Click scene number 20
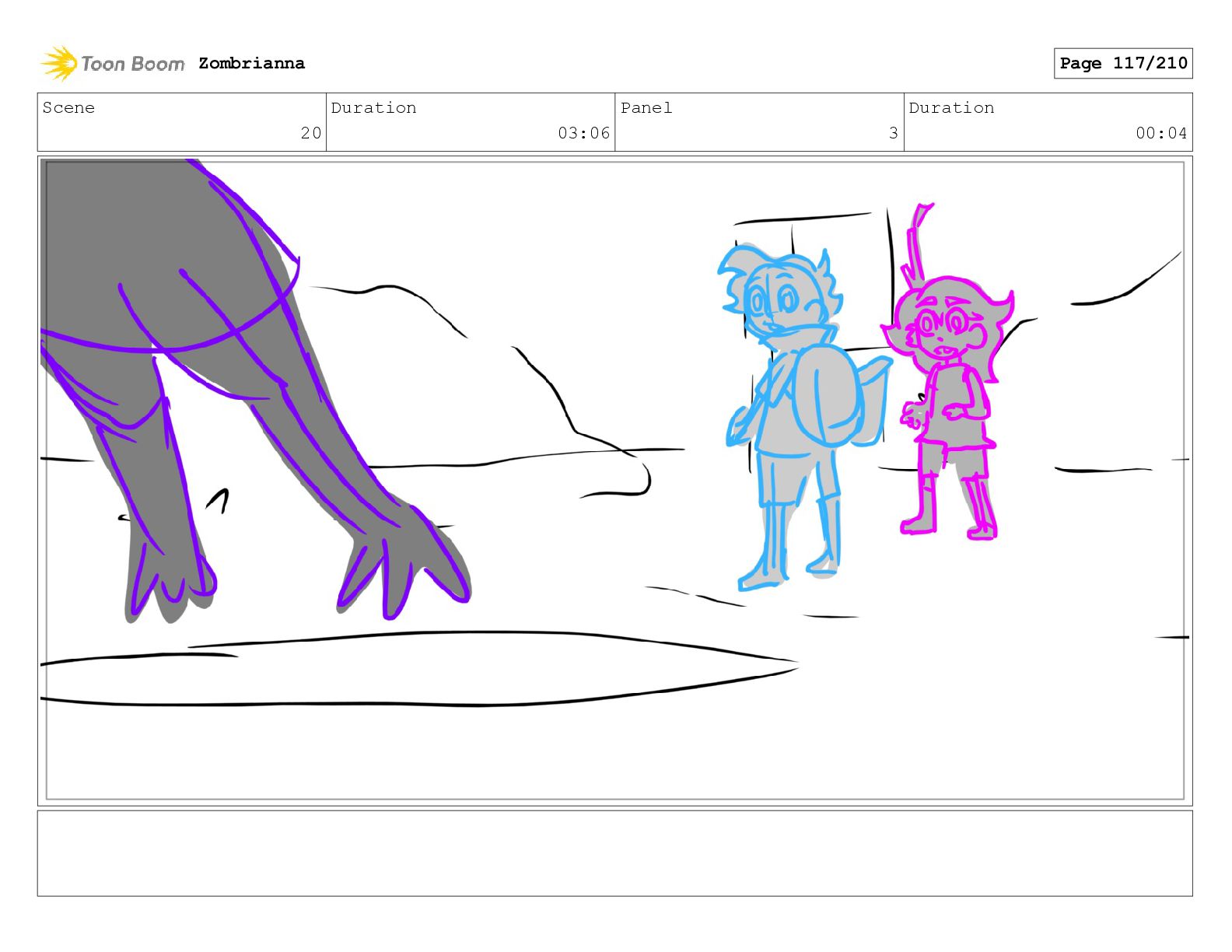The width and height of the screenshot is (1232, 952). pos(311,133)
